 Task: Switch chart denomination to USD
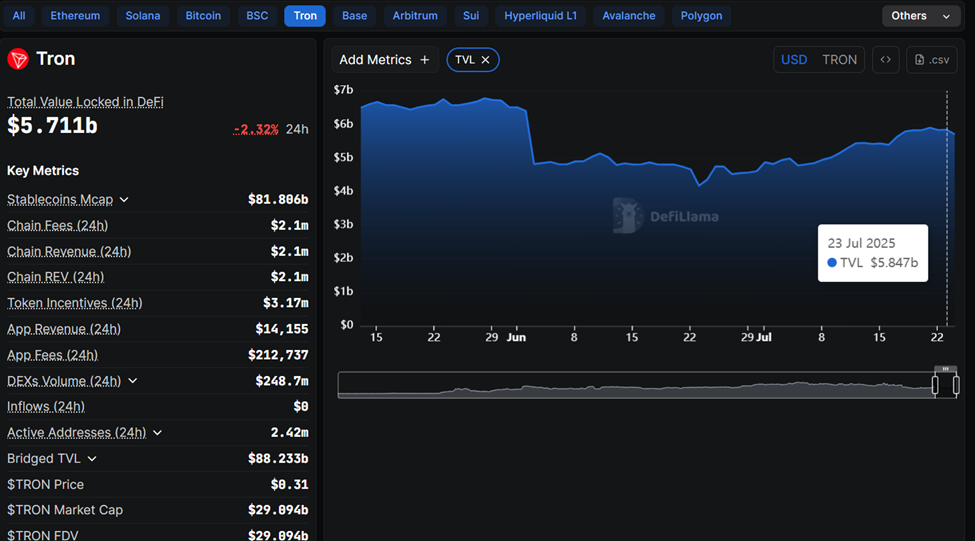point(794,60)
